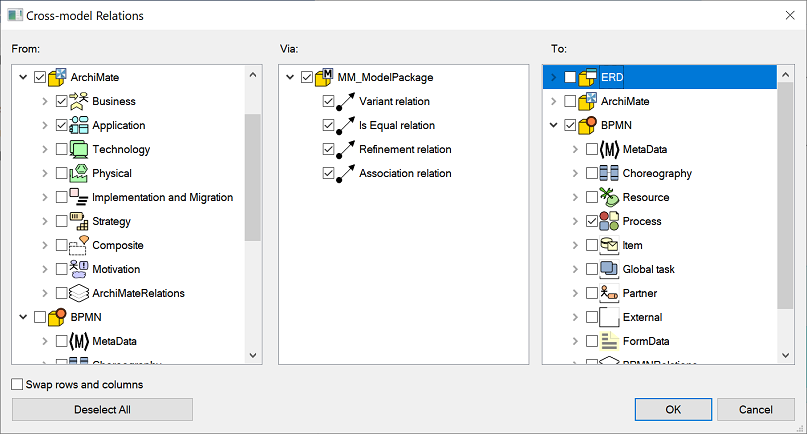Click the Technology layer icon
807x434 pixels.
[x=79, y=149]
